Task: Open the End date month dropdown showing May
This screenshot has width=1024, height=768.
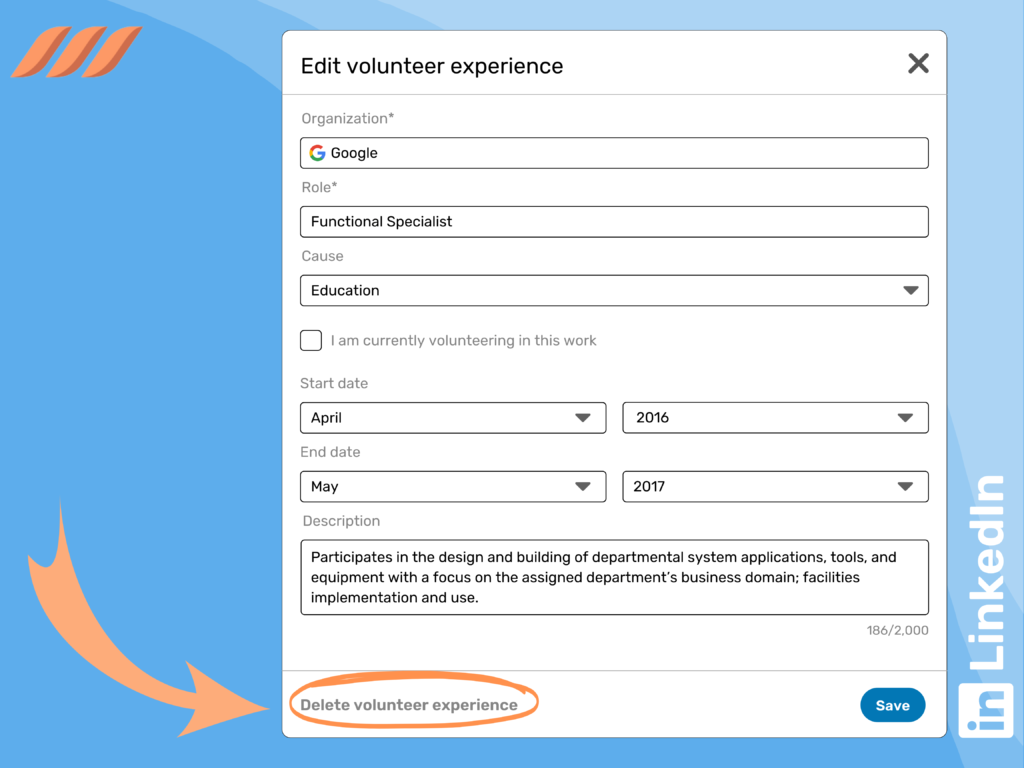Action: pos(453,486)
